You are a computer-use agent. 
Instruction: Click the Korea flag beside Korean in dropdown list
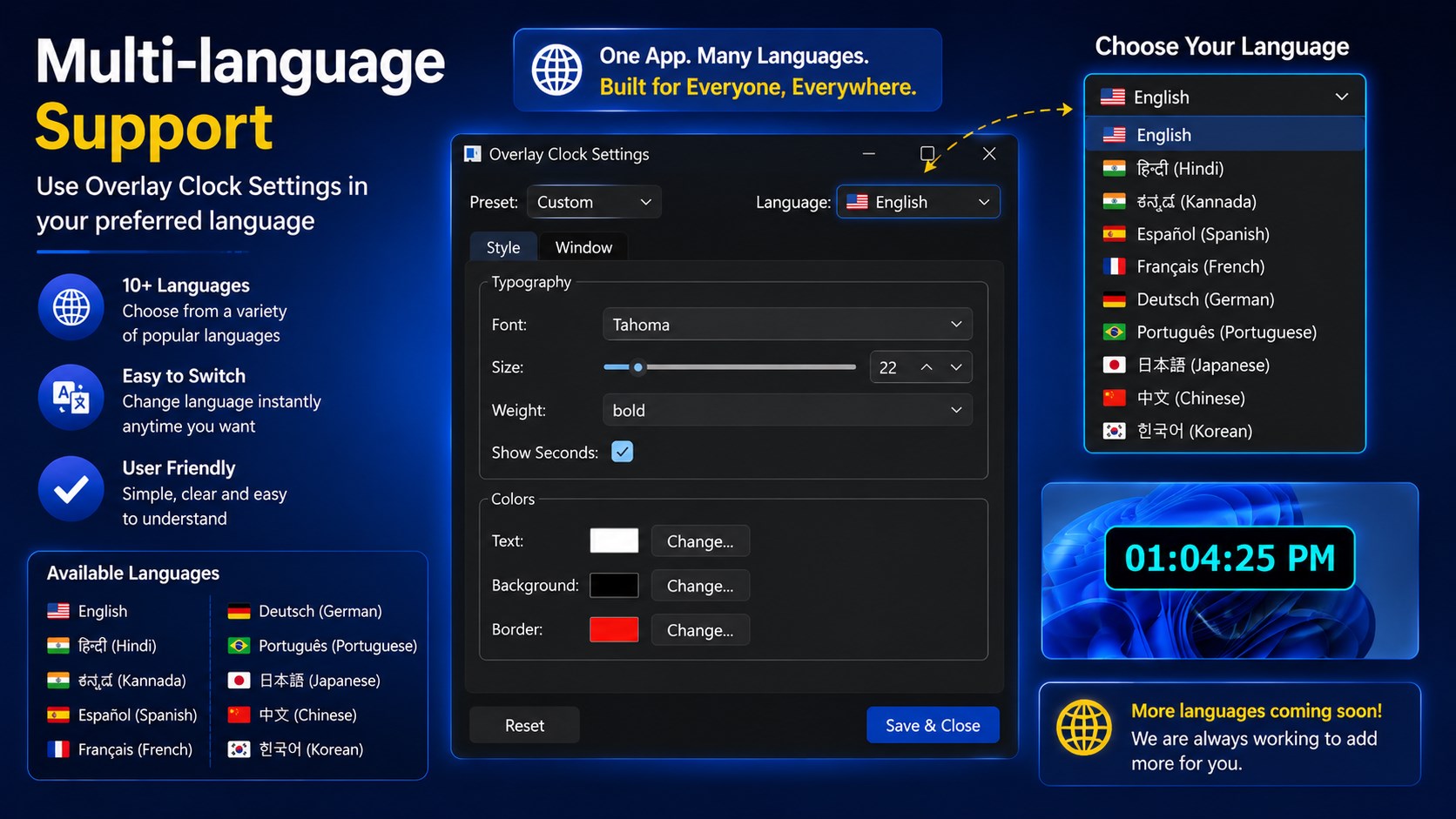1114,431
